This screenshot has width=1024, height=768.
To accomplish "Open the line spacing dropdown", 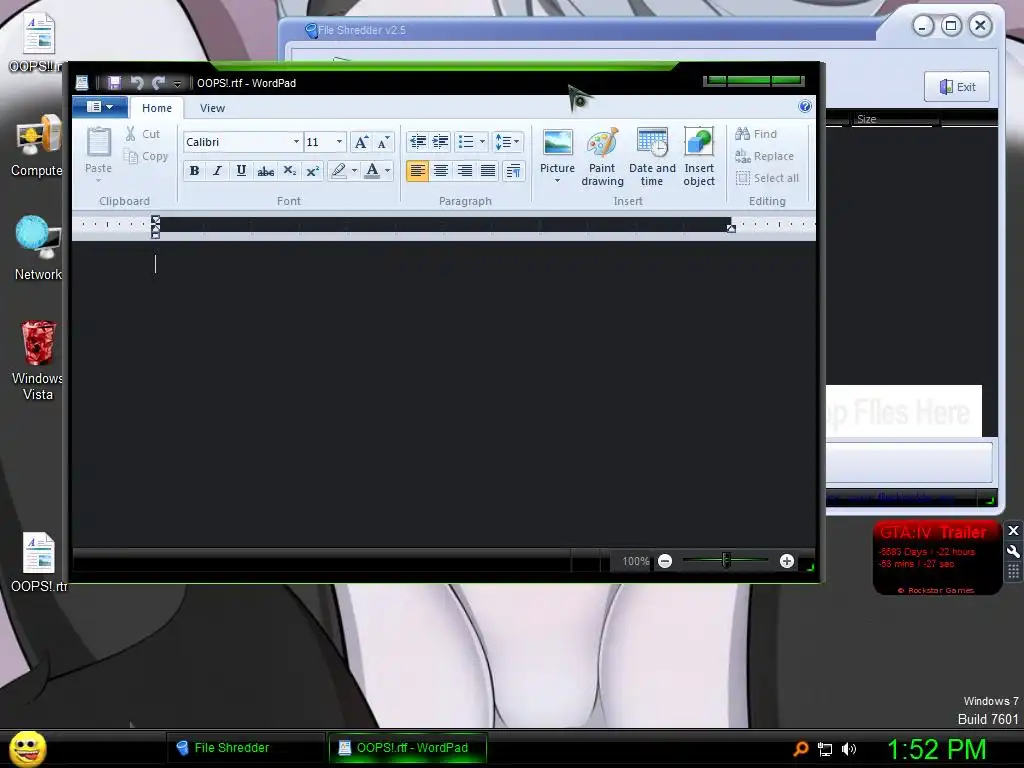I will coord(507,141).
